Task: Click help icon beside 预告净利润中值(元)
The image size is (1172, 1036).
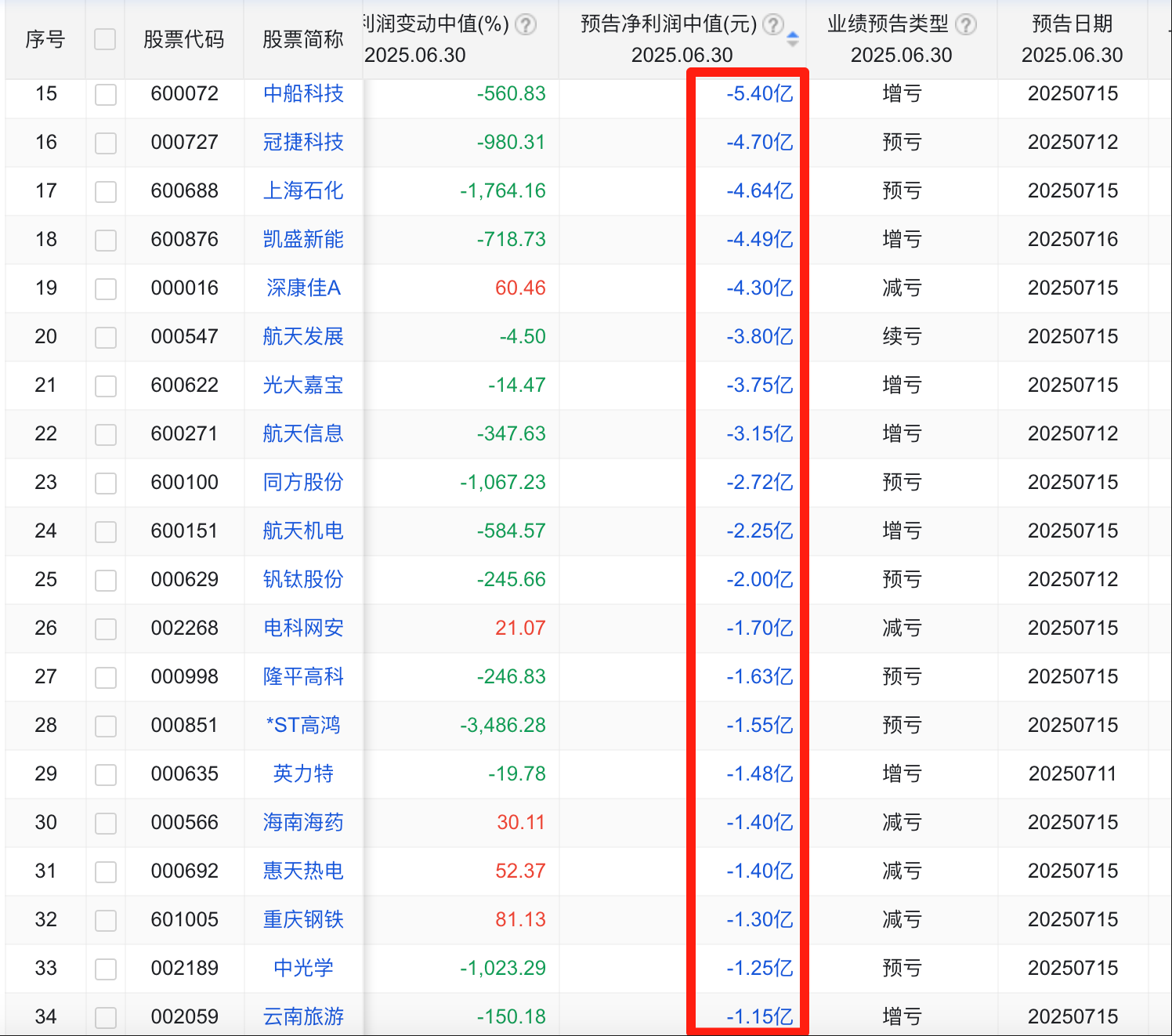Action: tap(773, 25)
